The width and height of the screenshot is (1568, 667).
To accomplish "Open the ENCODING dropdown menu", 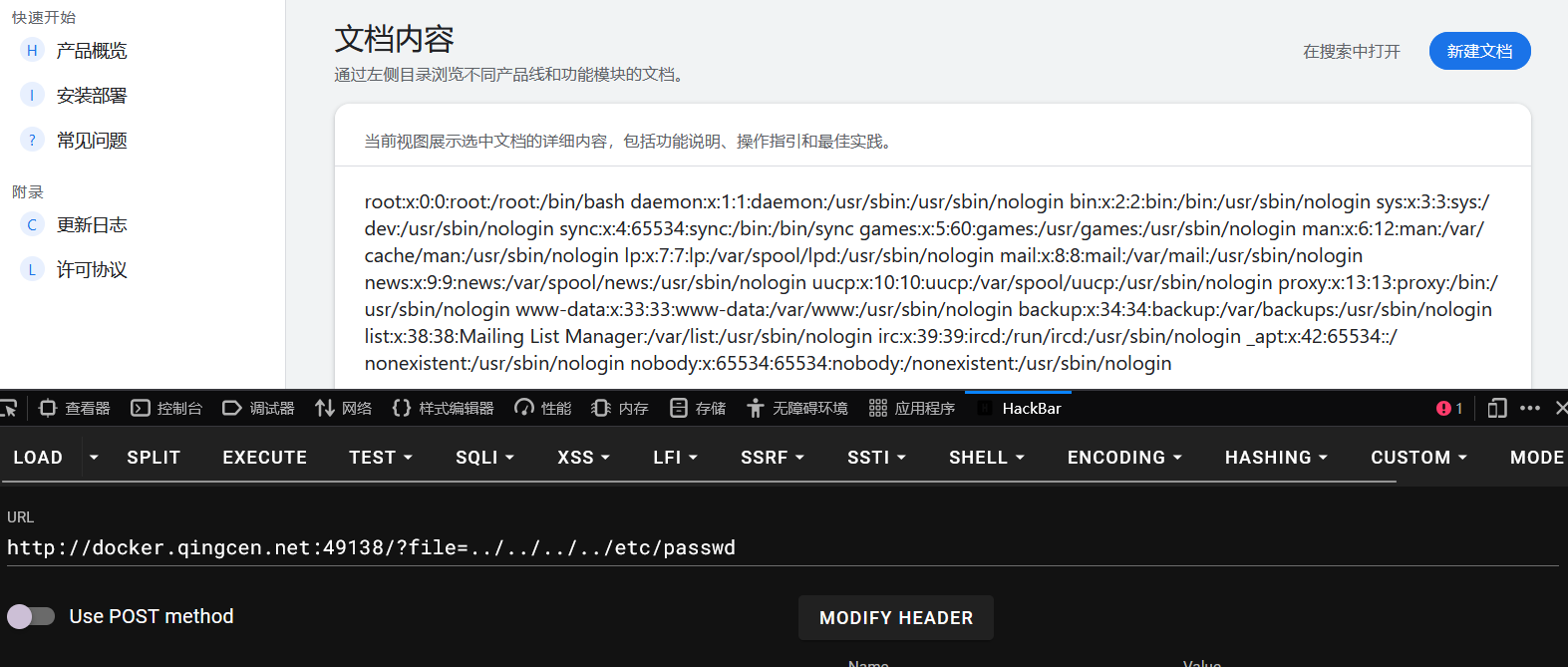I will point(1125,458).
